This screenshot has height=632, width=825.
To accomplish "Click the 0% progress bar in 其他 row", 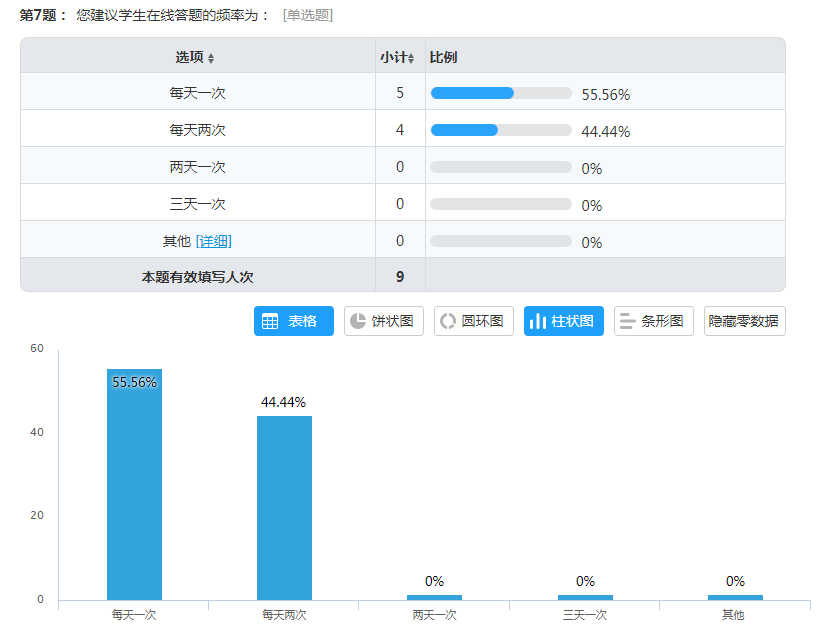I will click(501, 241).
